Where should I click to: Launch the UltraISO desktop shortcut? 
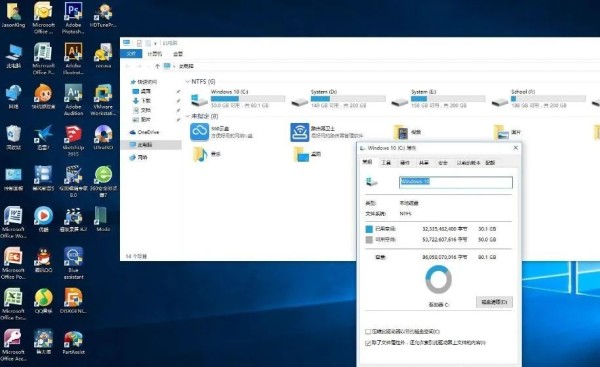pyautogui.click(x=103, y=137)
